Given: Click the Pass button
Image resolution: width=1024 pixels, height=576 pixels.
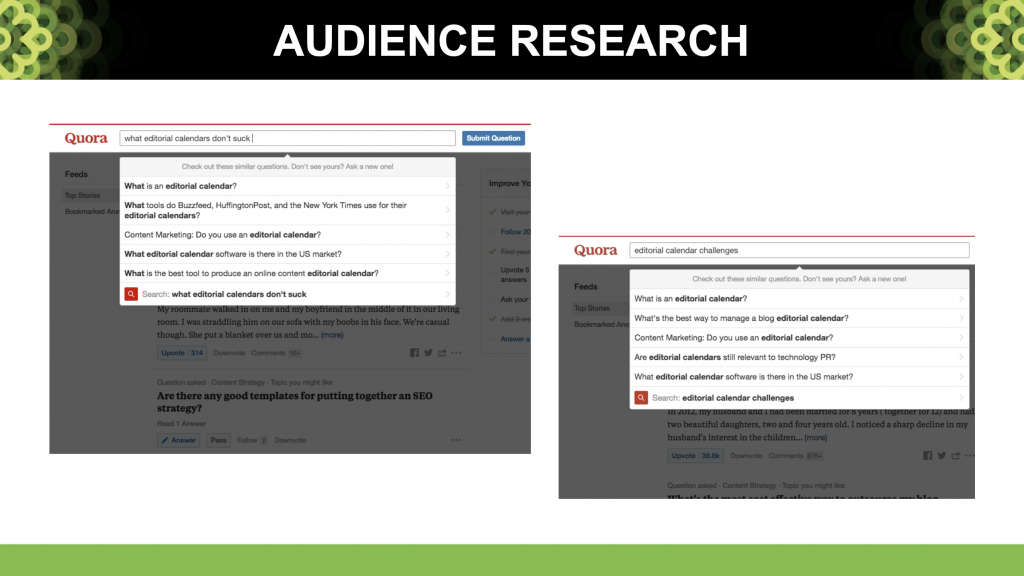Looking at the screenshot, I should (218, 440).
